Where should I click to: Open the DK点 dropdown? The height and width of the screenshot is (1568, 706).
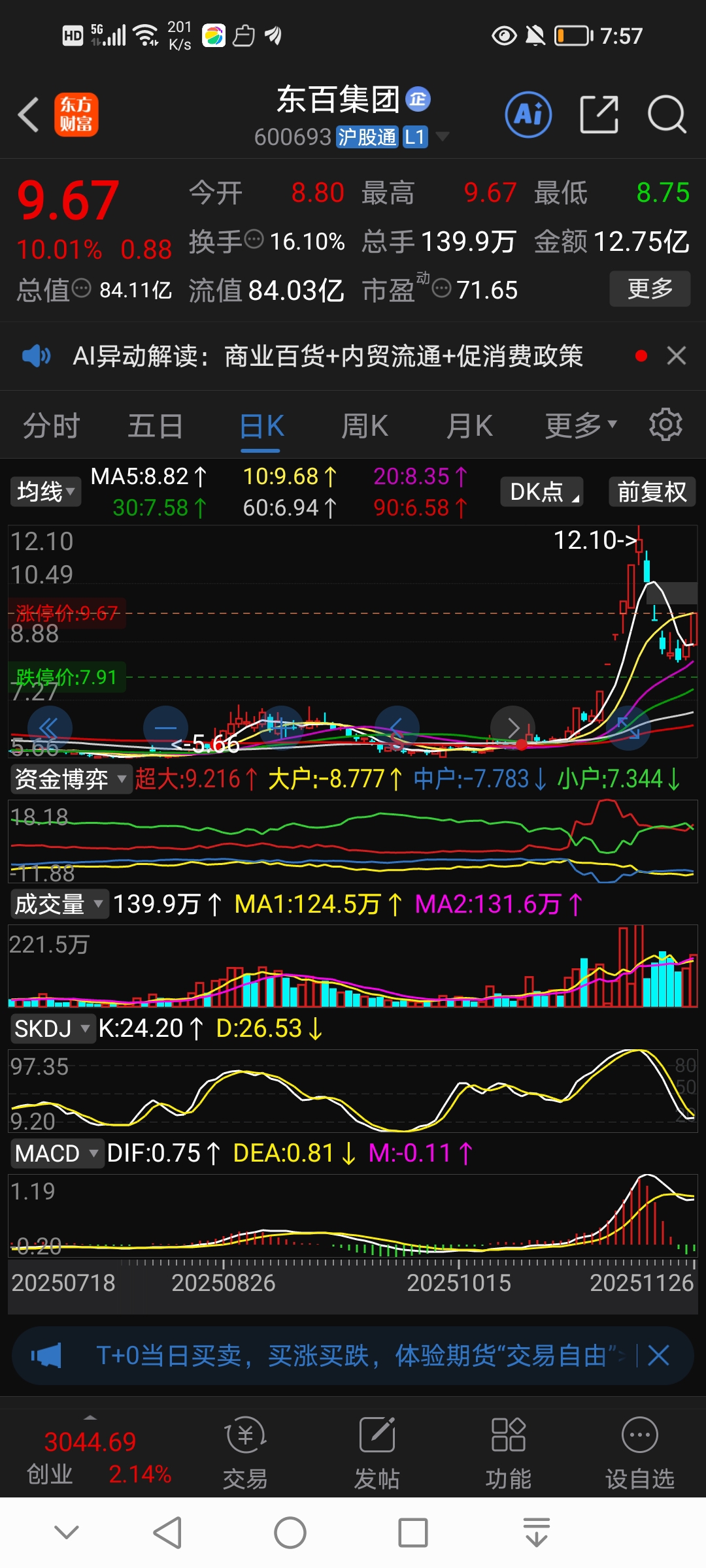(x=542, y=491)
